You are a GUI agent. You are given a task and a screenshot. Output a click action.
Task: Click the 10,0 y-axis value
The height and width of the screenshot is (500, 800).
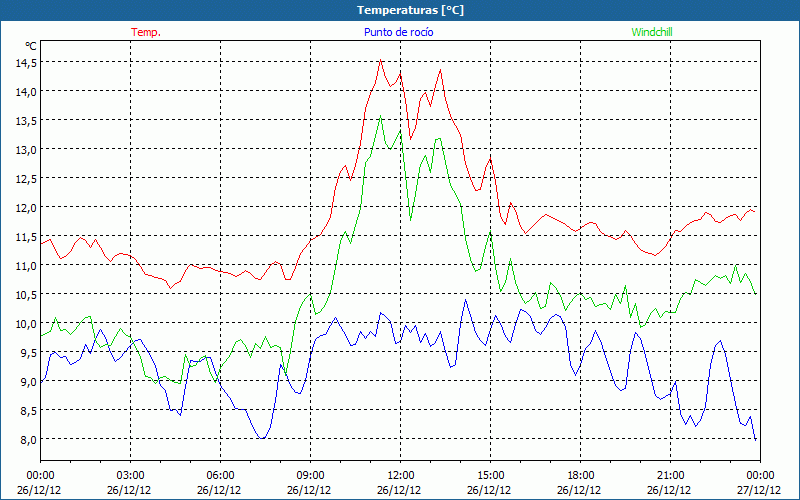tap(26, 323)
